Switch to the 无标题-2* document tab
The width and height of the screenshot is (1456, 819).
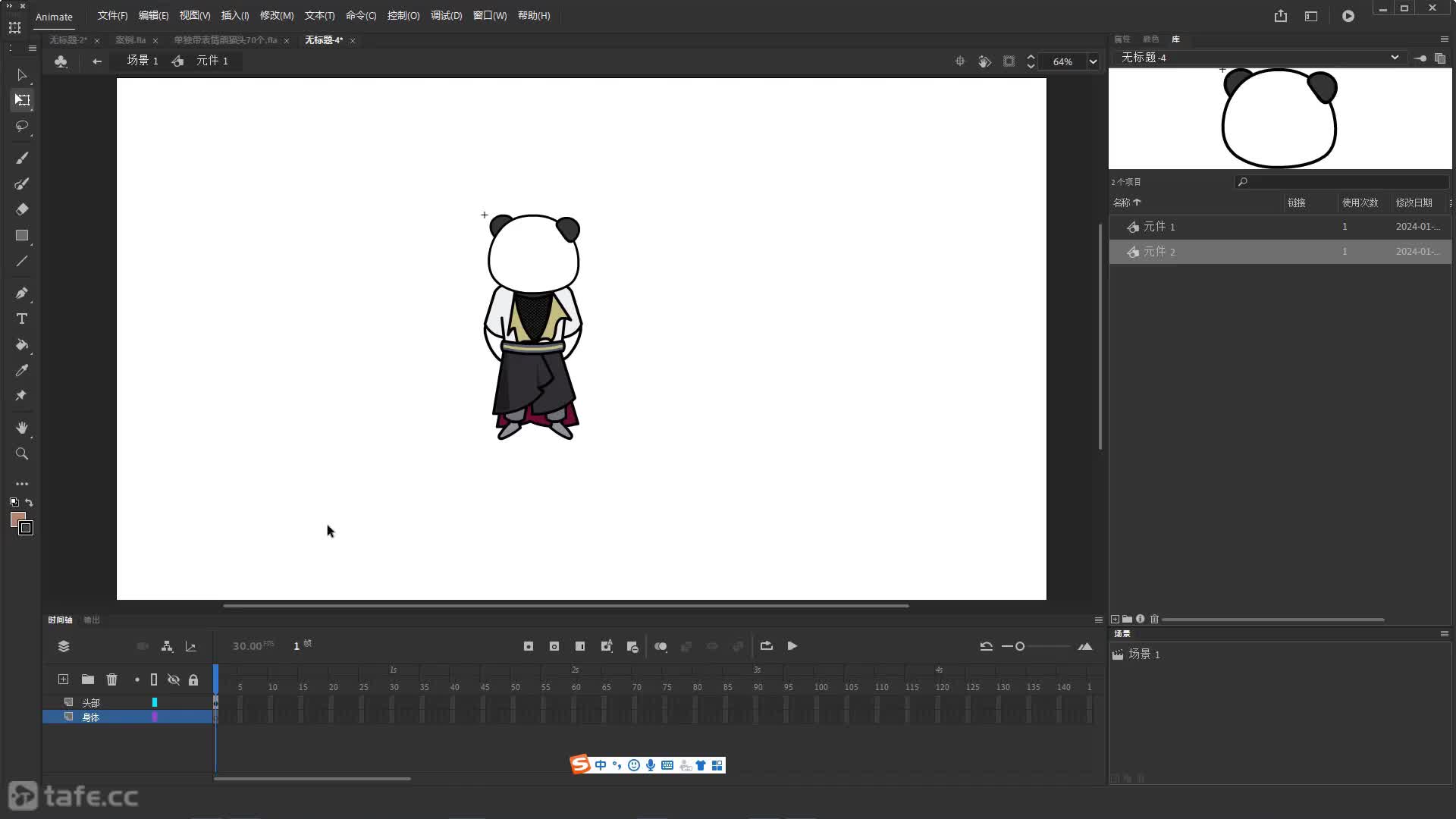coord(68,40)
